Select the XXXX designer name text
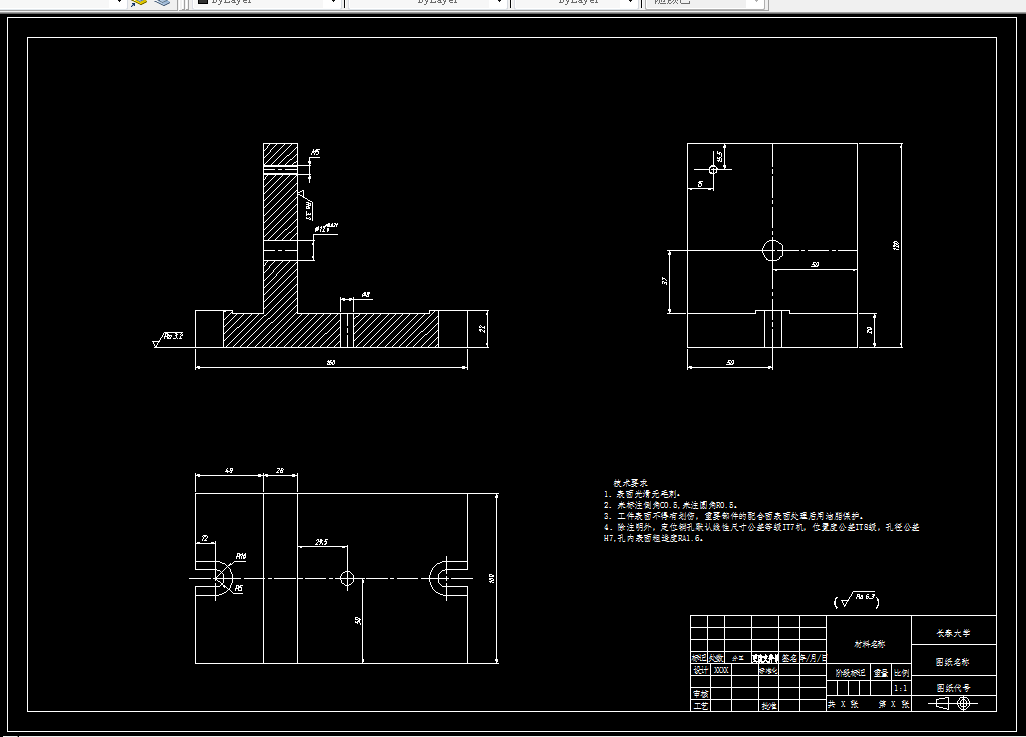Viewport: 1026px width, 737px height. click(x=720, y=670)
